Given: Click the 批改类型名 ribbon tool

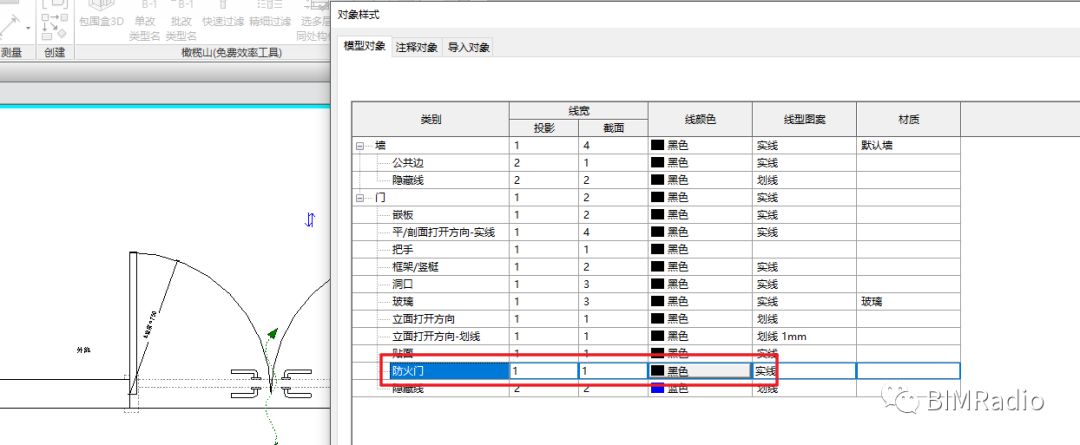Looking at the screenshot, I should (182, 21).
